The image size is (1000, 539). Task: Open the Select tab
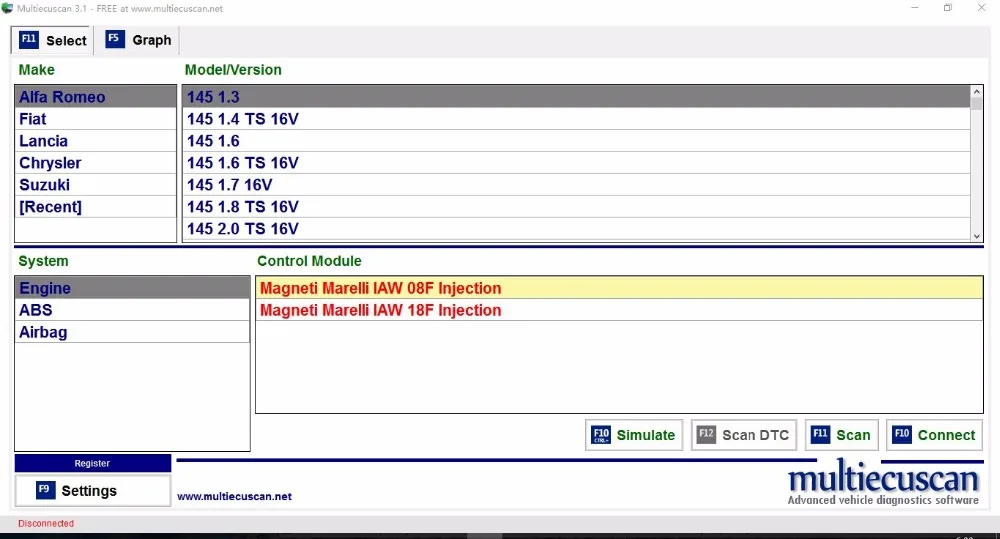click(x=53, y=40)
